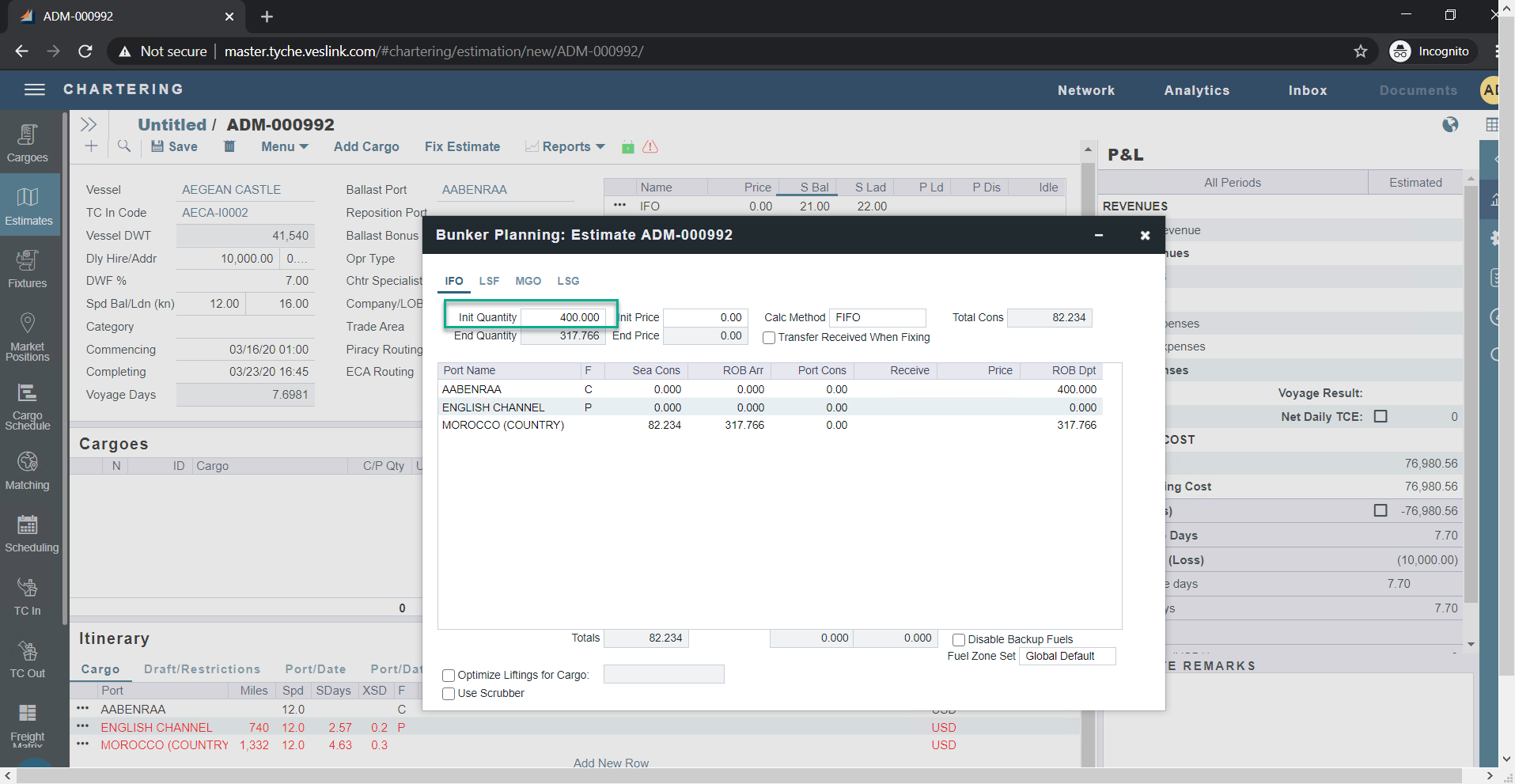Image resolution: width=1515 pixels, height=784 pixels.
Task: Click the Fix Estimate button
Action: pyautogui.click(x=462, y=146)
